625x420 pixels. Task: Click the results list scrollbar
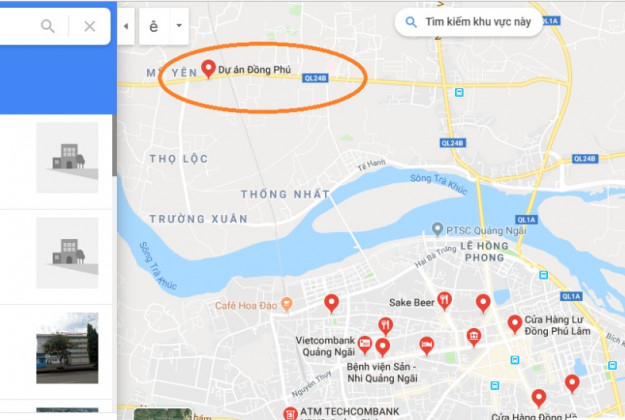[x=114, y=145]
